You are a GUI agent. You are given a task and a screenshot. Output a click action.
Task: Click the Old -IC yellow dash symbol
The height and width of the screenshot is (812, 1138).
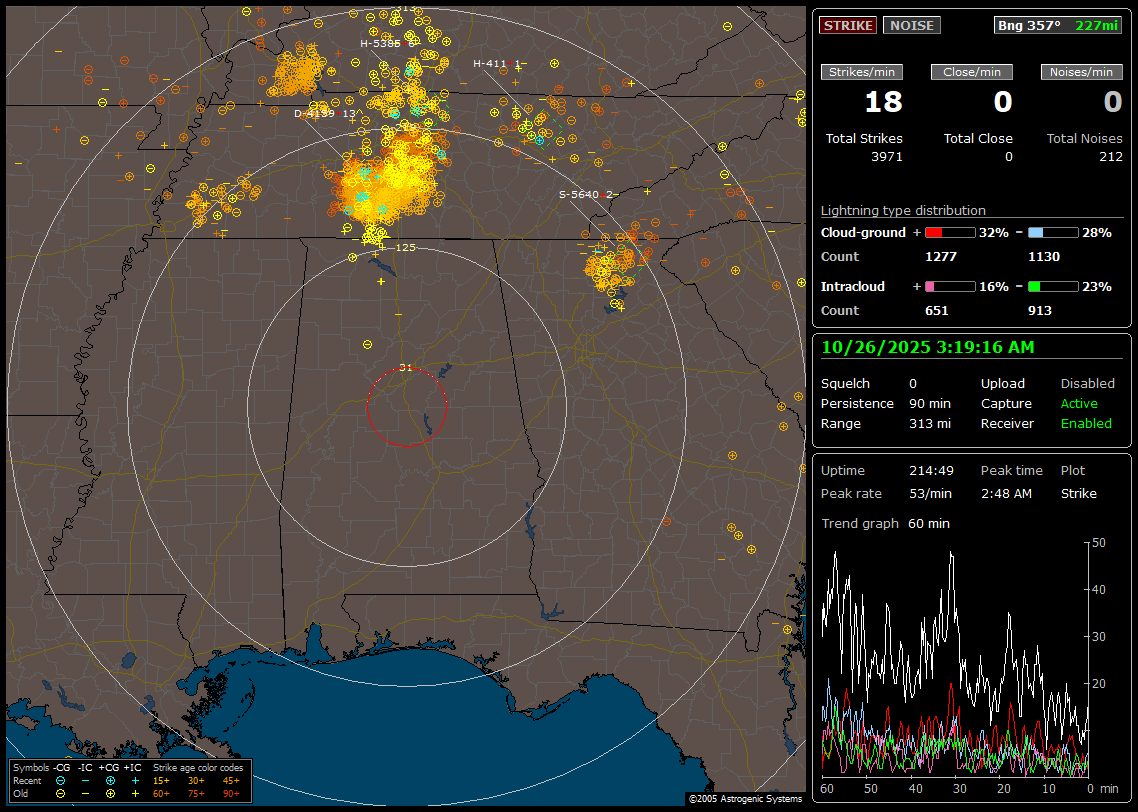click(x=85, y=792)
